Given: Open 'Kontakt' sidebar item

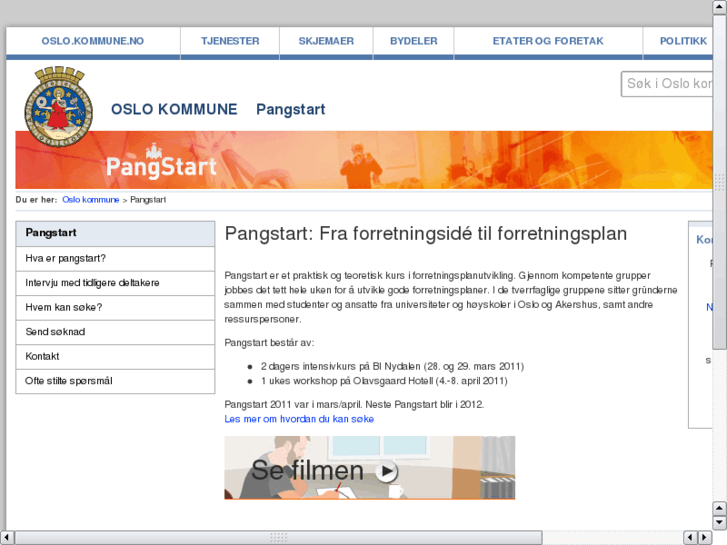Looking at the screenshot, I should coord(115,357).
